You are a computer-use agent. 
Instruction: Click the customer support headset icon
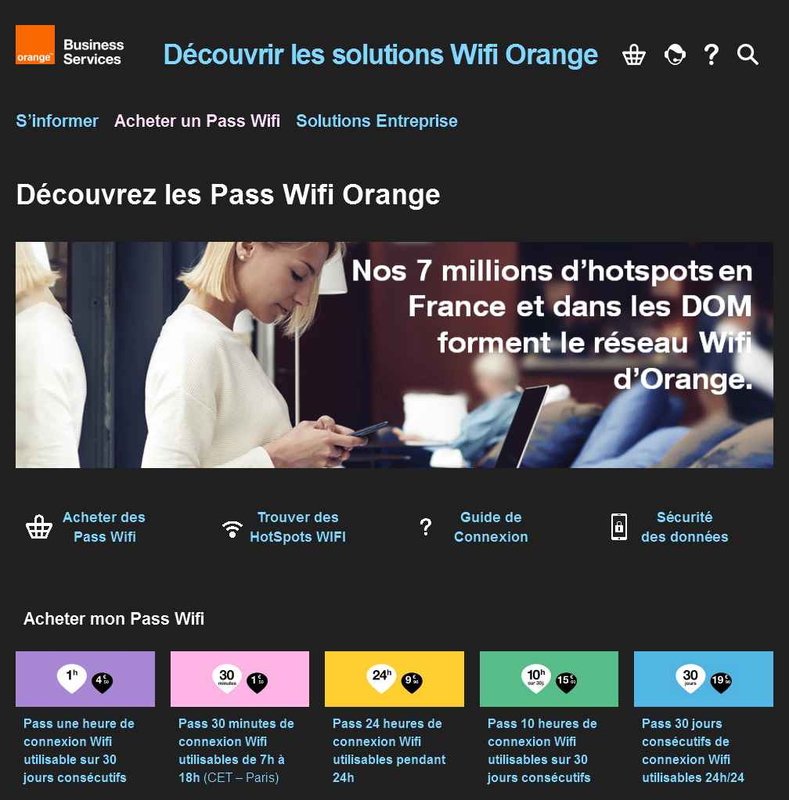point(675,55)
